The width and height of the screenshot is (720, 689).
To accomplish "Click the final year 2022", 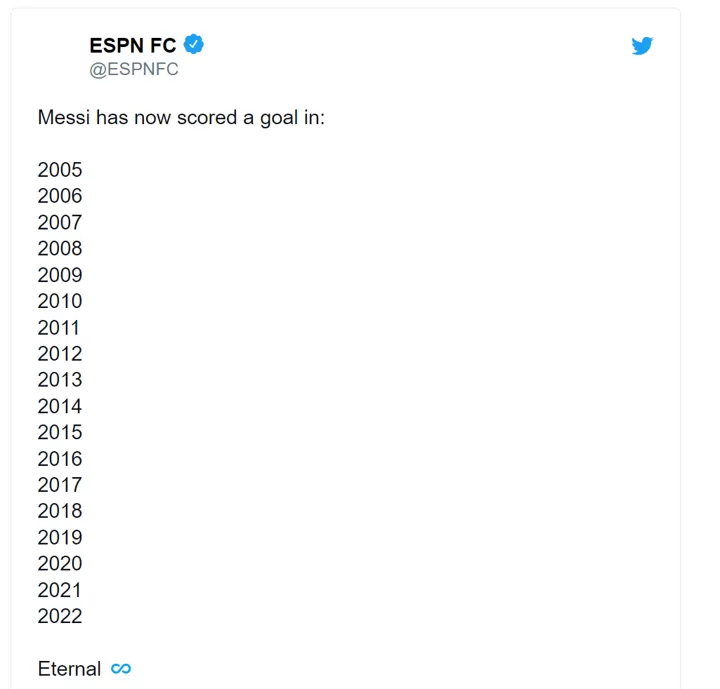I will (60, 616).
